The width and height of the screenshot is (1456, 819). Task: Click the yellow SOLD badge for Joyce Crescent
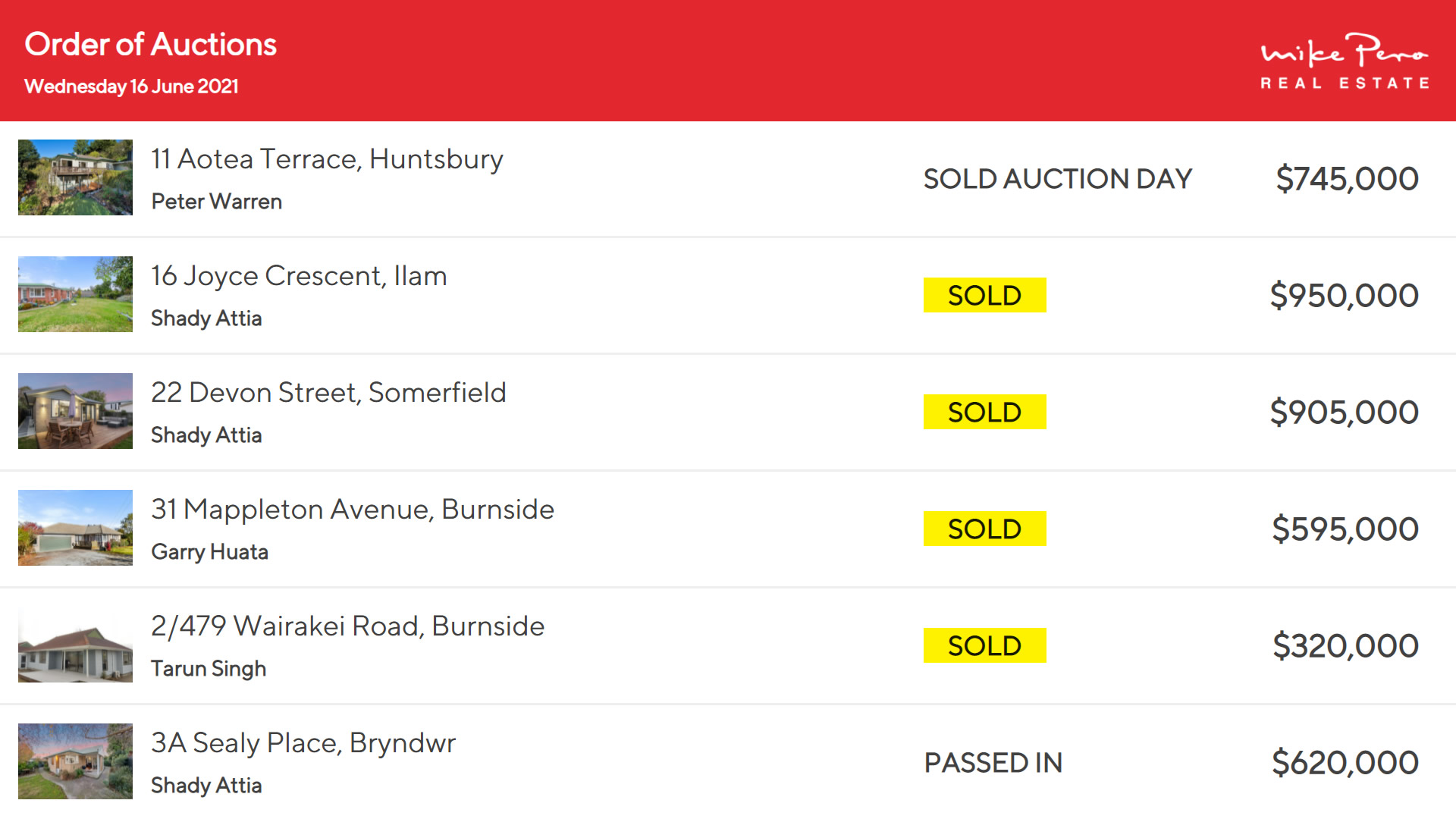tap(984, 295)
